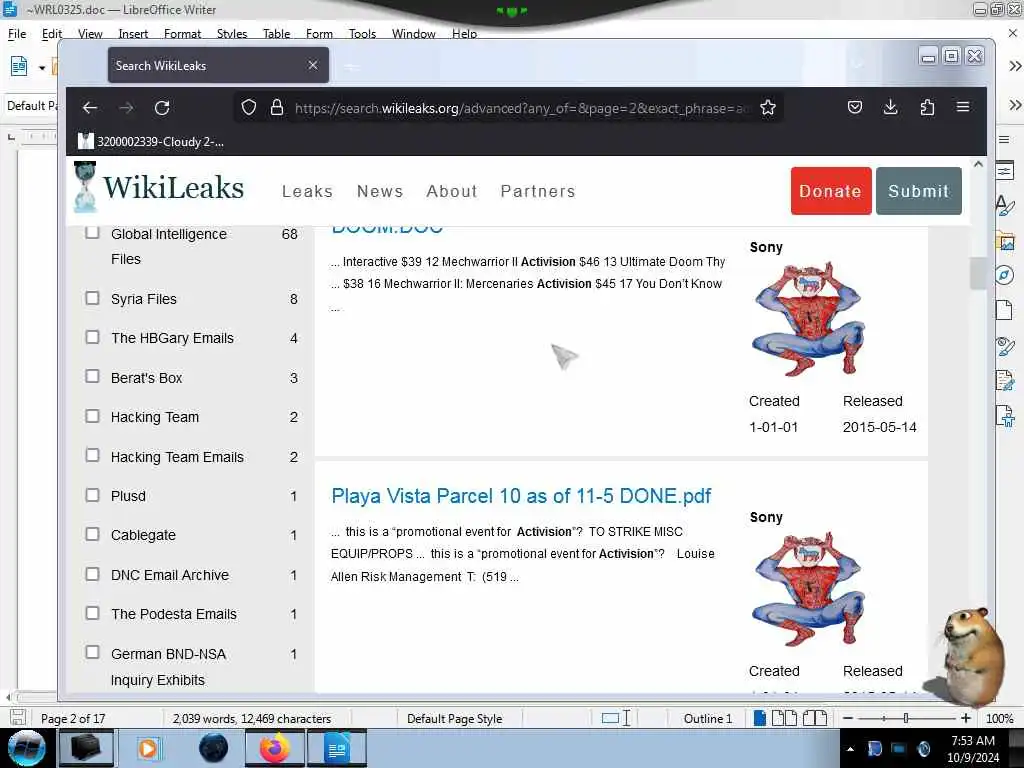Bookmark this page with star icon

768,107
